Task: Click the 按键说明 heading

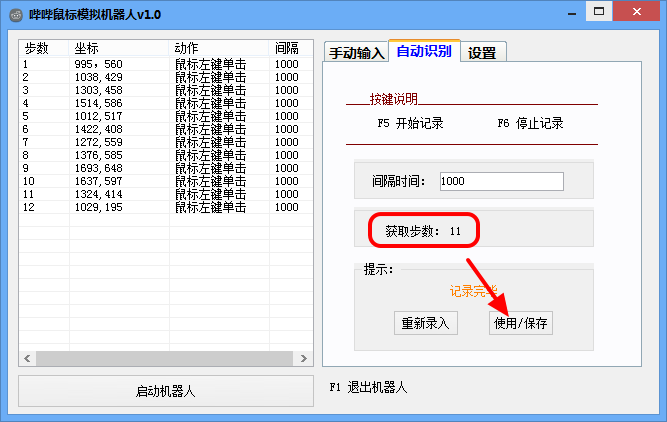Action: 393,99
